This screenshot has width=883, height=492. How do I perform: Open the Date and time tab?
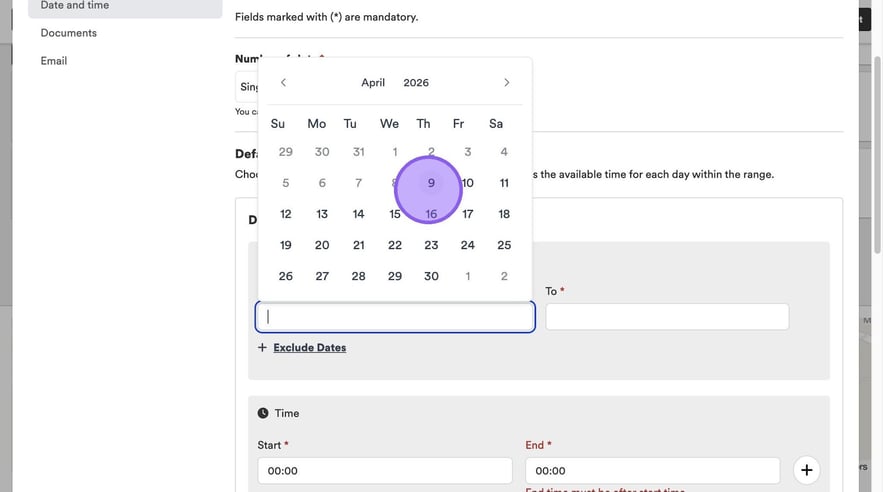click(75, 6)
